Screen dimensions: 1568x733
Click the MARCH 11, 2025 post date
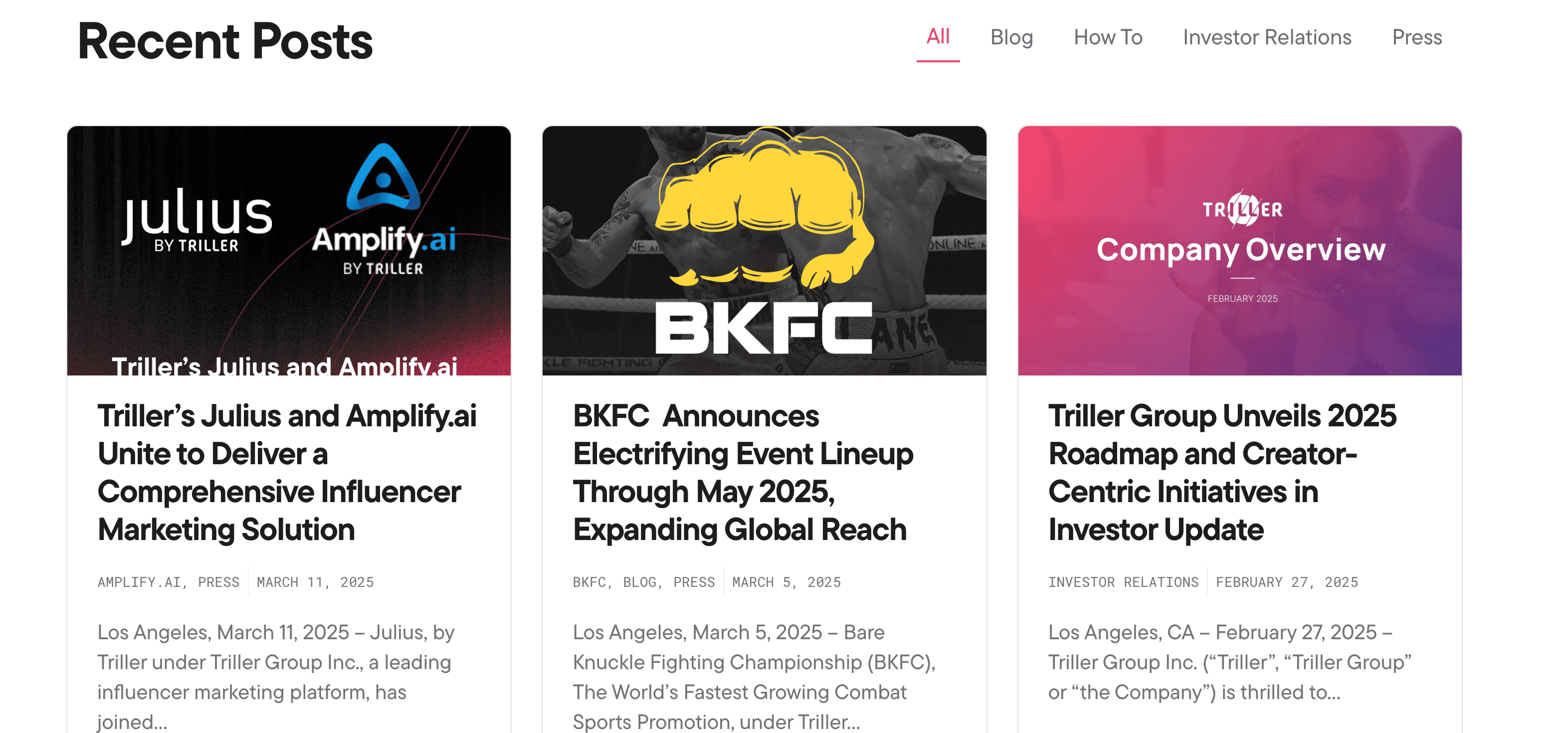pos(315,582)
